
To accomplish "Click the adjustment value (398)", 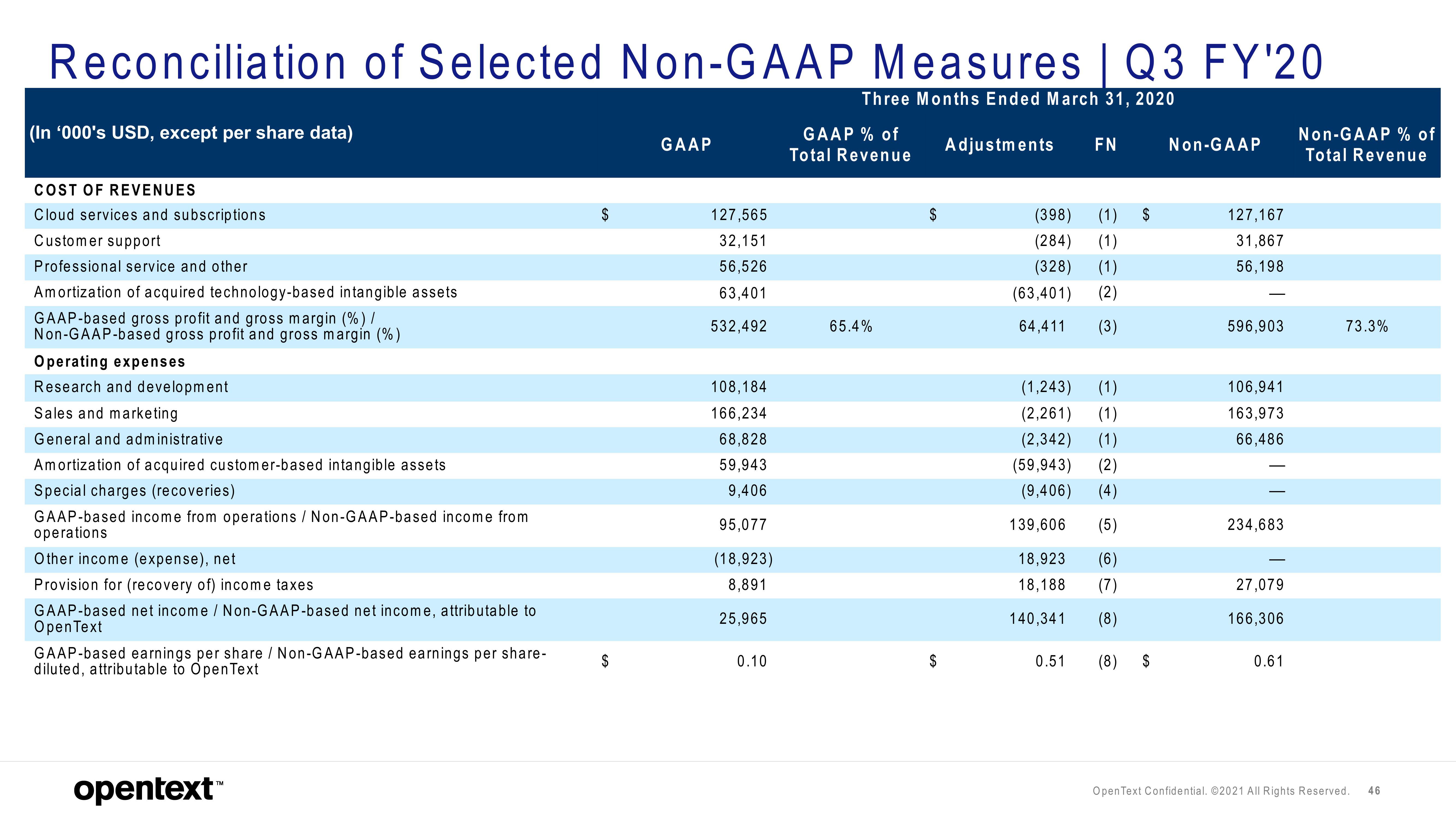I will click(x=1053, y=215).
